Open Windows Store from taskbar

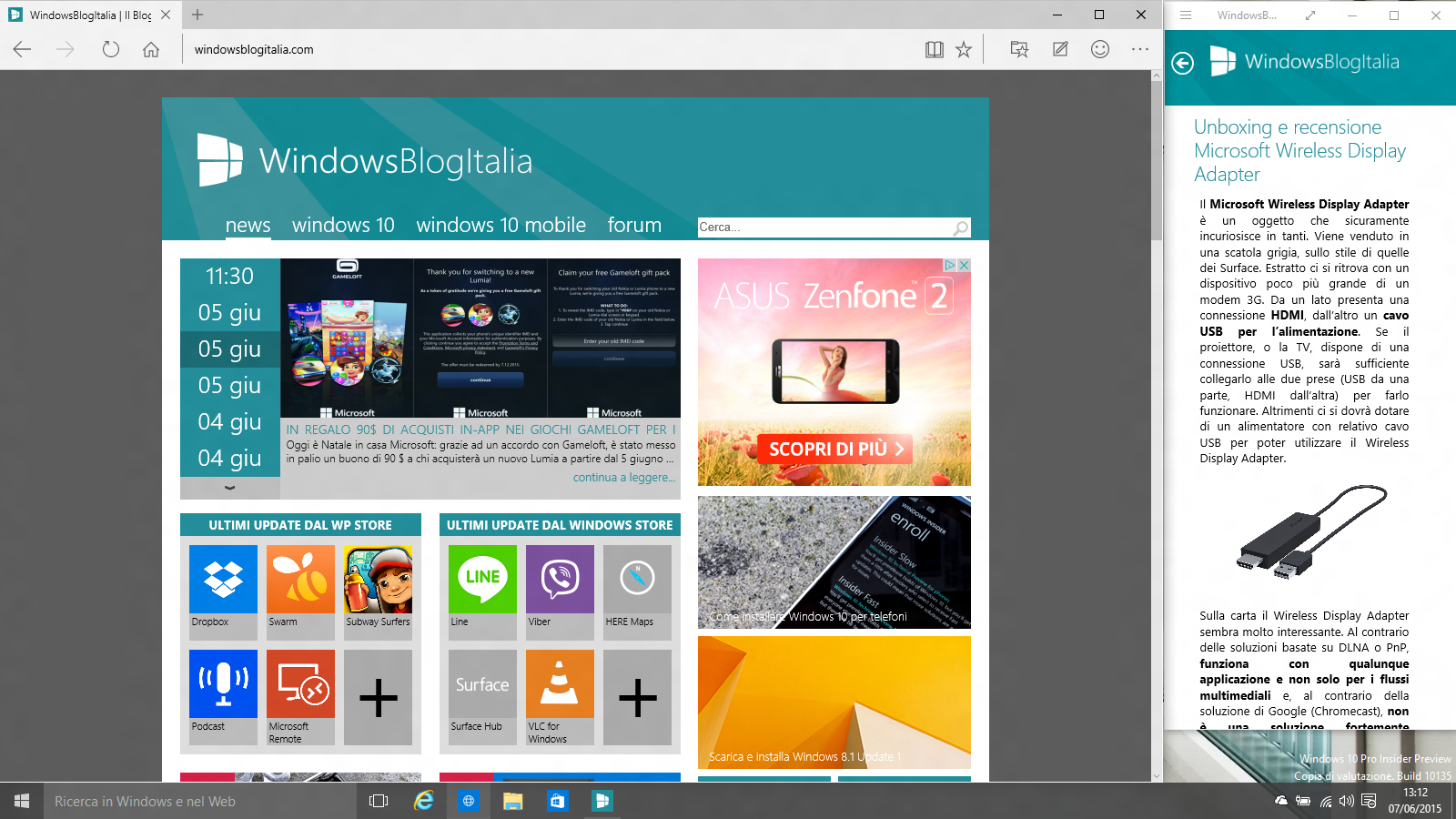point(557,801)
